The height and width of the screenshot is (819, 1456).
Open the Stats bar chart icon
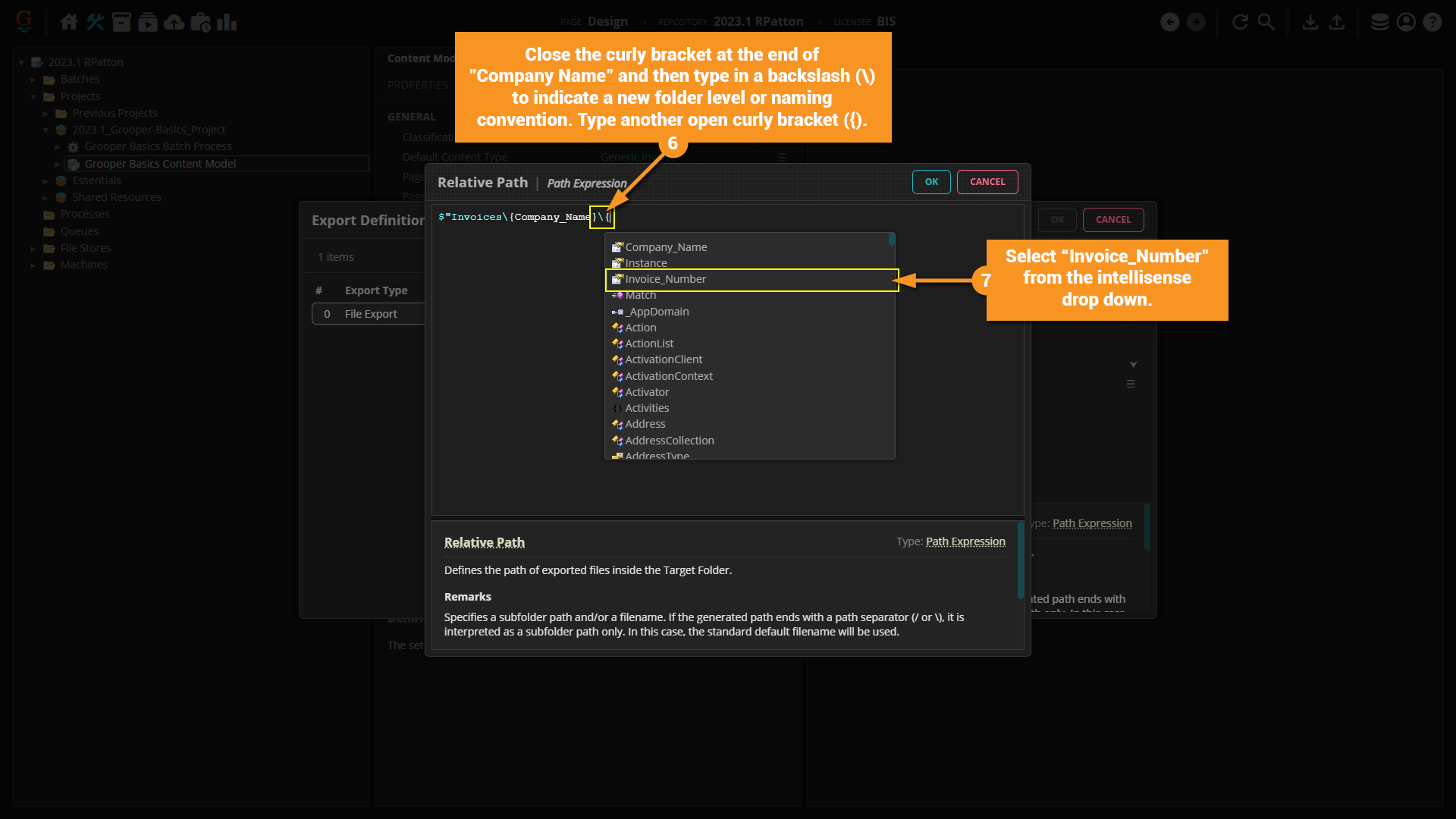click(x=227, y=22)
